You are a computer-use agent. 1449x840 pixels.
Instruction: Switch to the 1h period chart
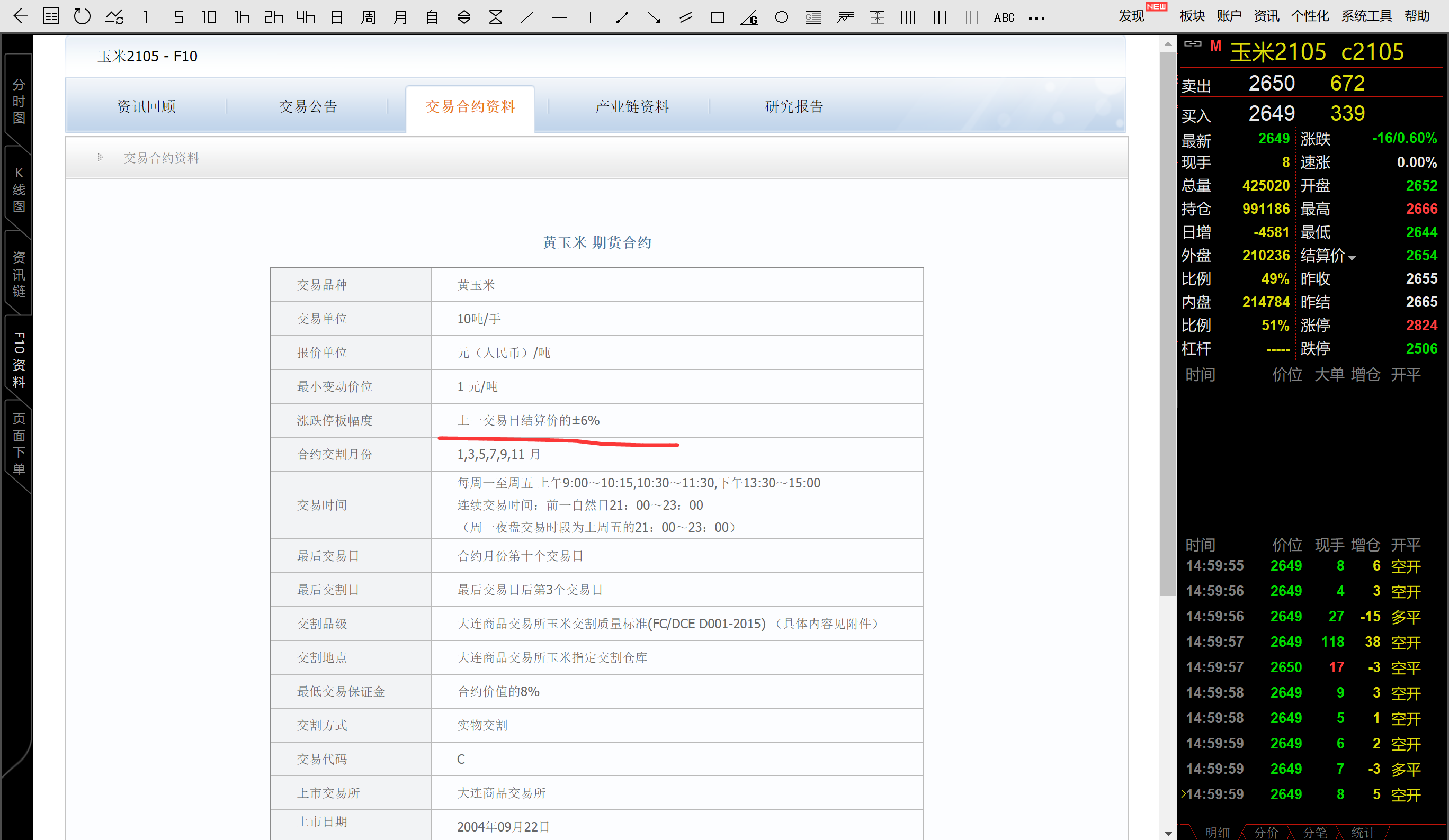242,17
